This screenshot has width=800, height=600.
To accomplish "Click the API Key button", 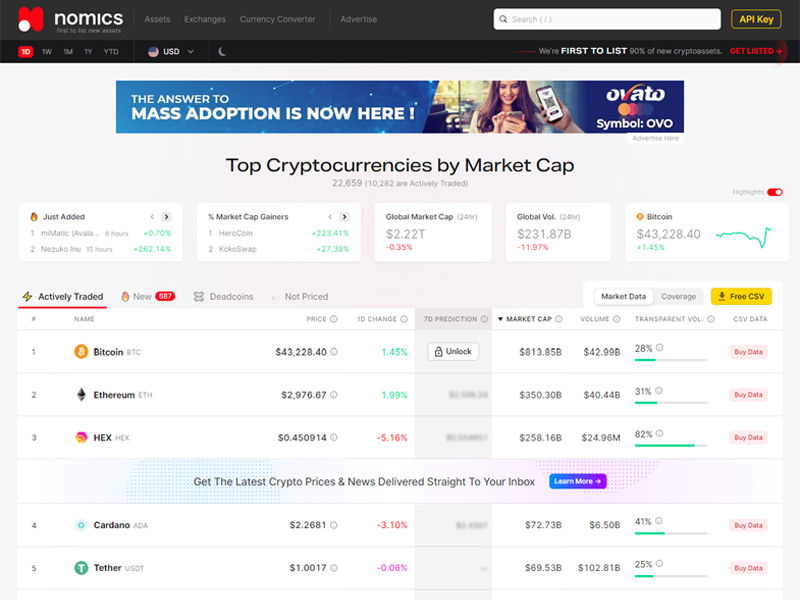I will [756, 19].
